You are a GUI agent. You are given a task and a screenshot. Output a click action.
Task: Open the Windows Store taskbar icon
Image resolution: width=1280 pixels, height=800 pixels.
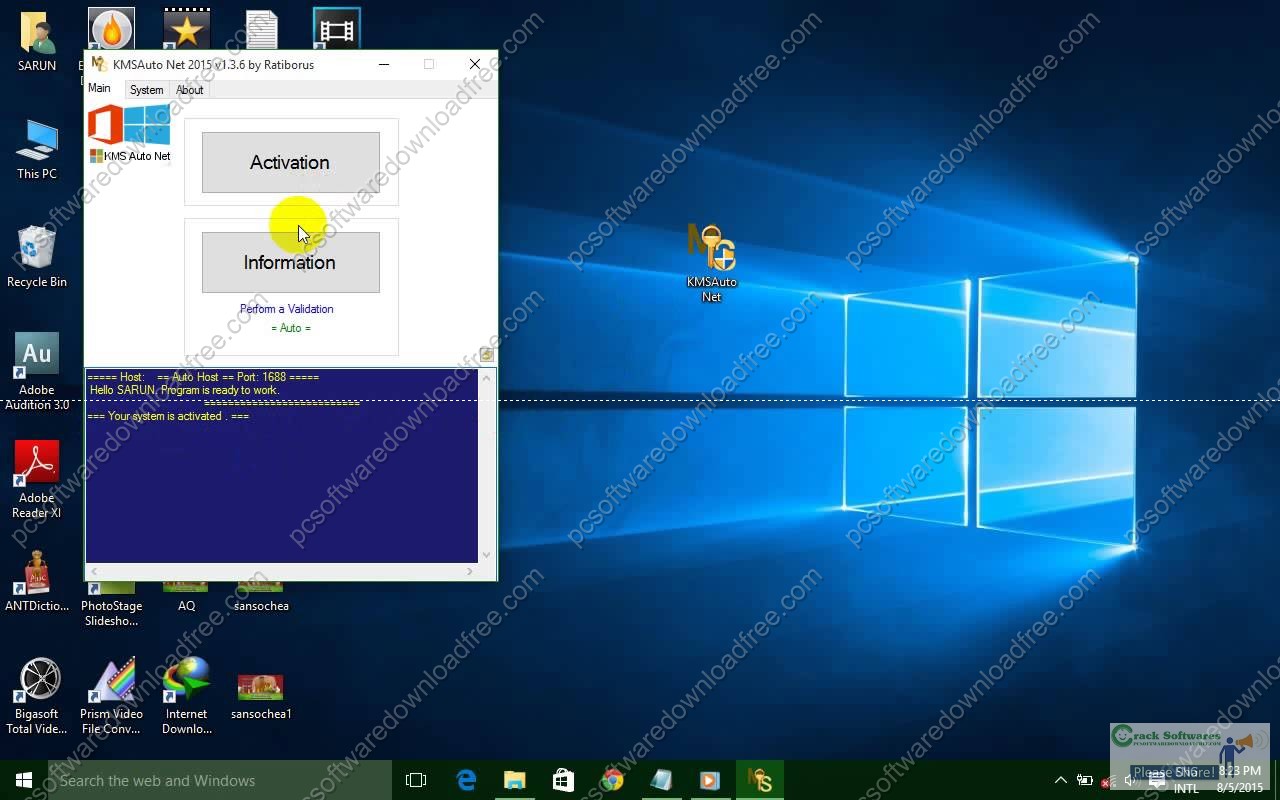click(x=563, y=780)
